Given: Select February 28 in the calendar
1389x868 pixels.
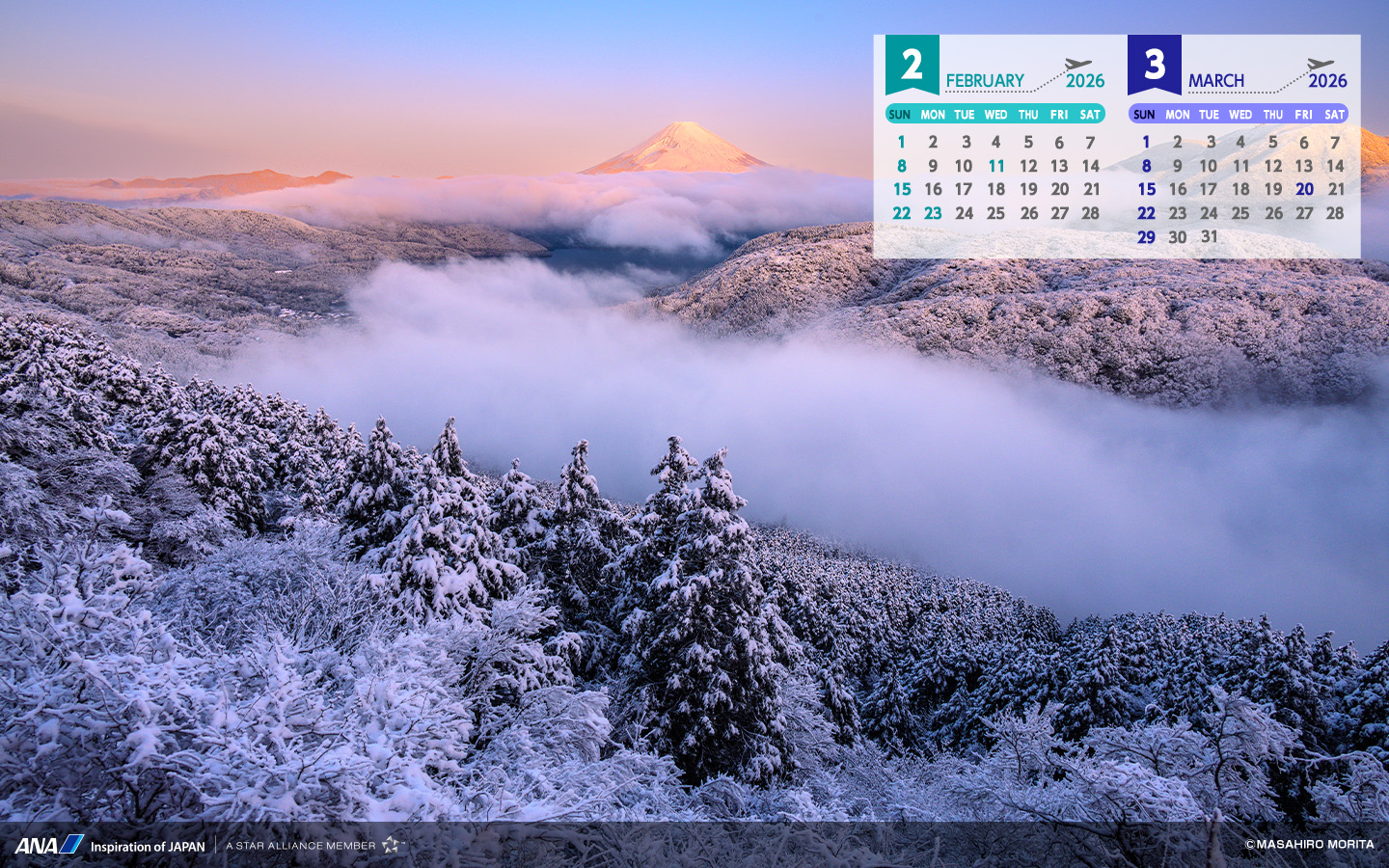Looking at the screenshot, I should point(1090,213).
